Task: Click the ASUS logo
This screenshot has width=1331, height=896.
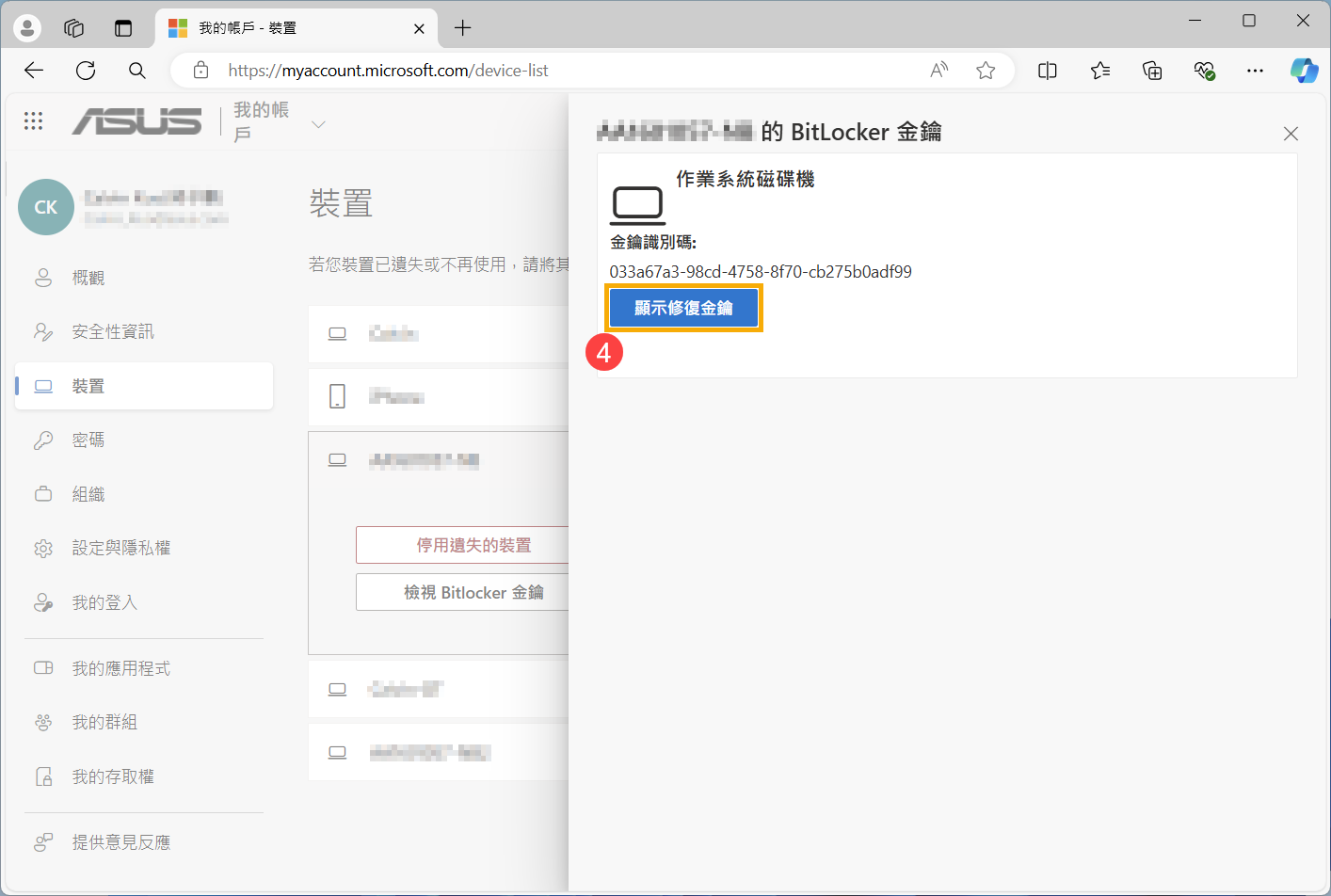Action: pyautogui.click(x=137, y=121)
